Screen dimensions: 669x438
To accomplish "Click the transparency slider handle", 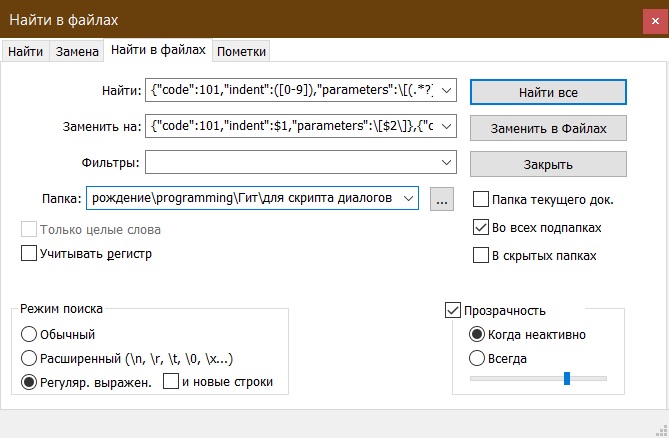I will click(x=566, y=378).
